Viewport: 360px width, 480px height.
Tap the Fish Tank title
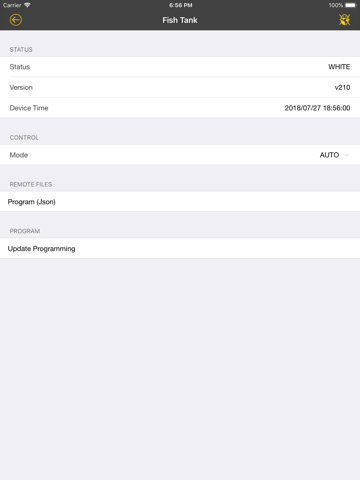point(180,20)
